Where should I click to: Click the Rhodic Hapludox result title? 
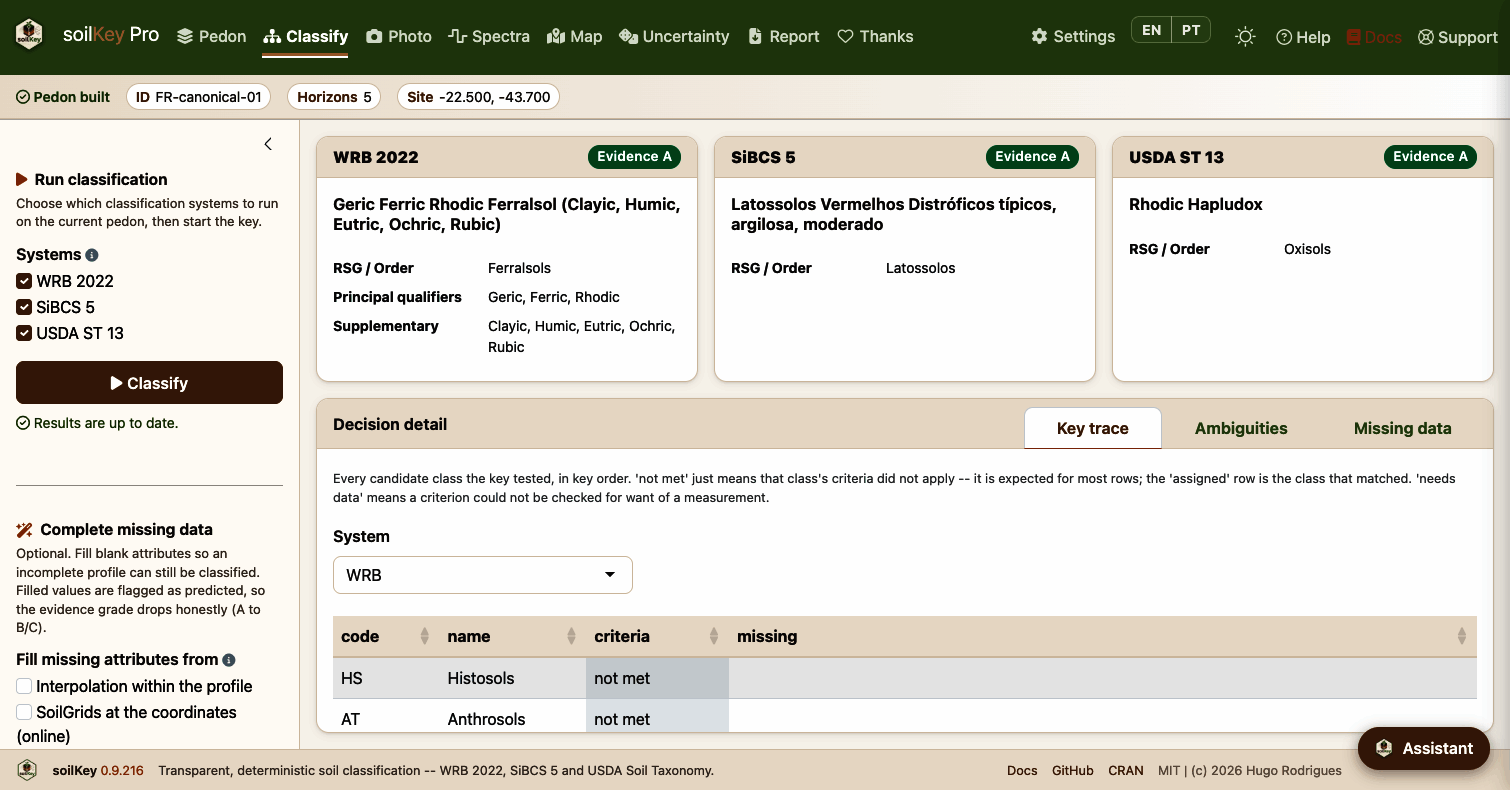pyautogui.click(x=1195, y=204)
